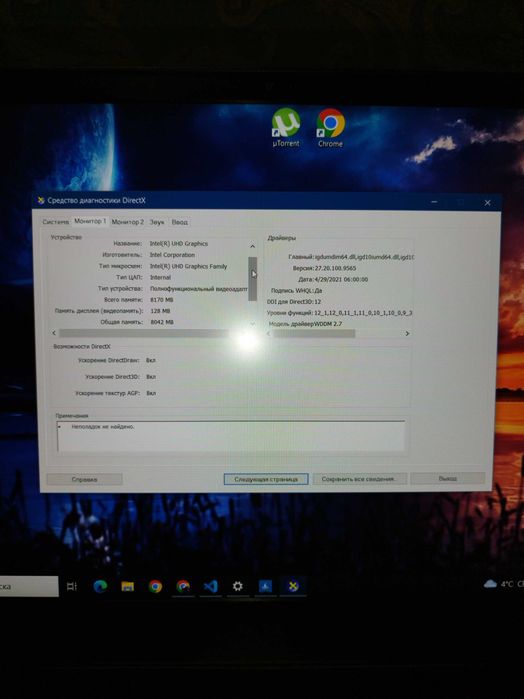Click the 'Неполадок не найдено' notes text
This screenshot has width=524, height=699.
click(x=103, y=427)
